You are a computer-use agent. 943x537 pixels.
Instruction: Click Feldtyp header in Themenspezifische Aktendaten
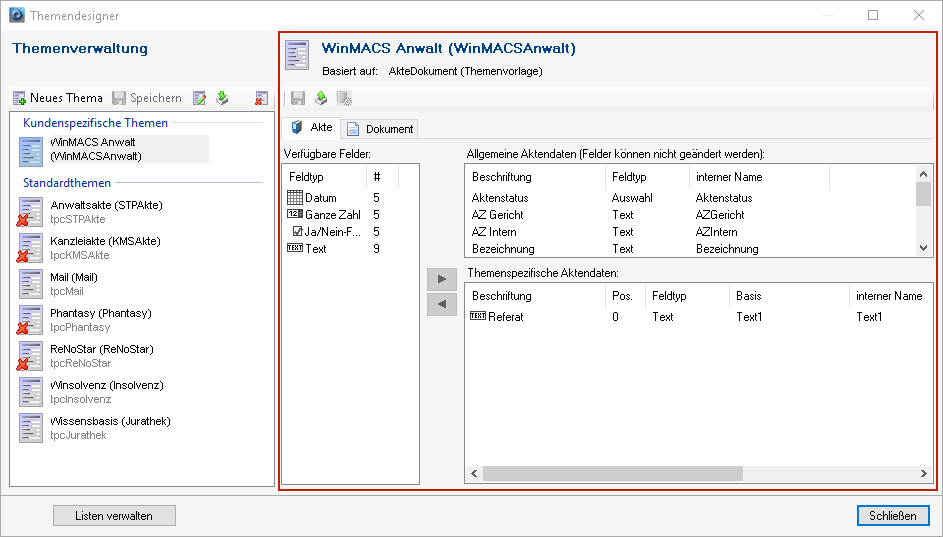pos(687,296)
